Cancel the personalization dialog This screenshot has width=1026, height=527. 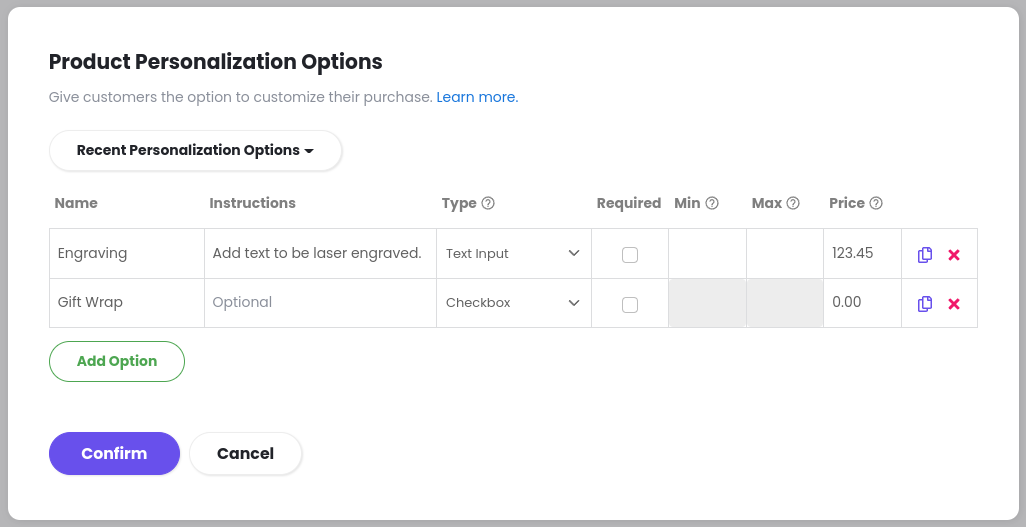click(245, 454)
